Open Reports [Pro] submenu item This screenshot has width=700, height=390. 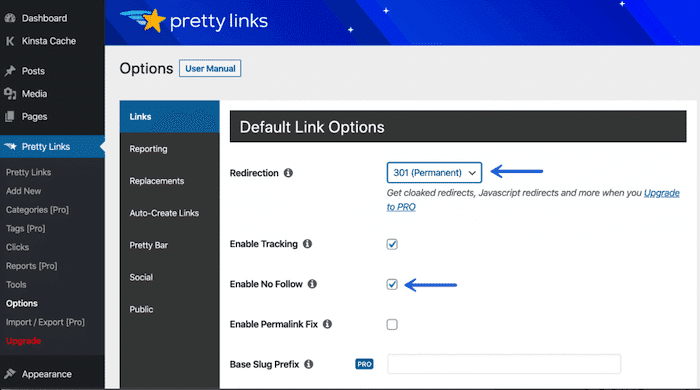point(32,266)
